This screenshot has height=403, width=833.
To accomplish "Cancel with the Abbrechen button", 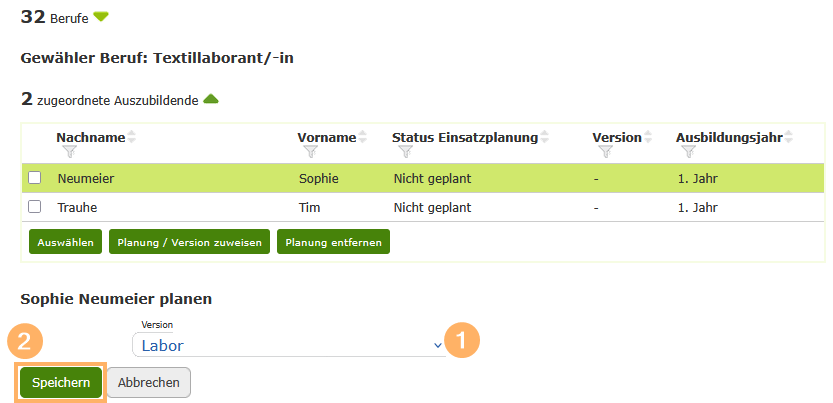I will click(148, 382).
